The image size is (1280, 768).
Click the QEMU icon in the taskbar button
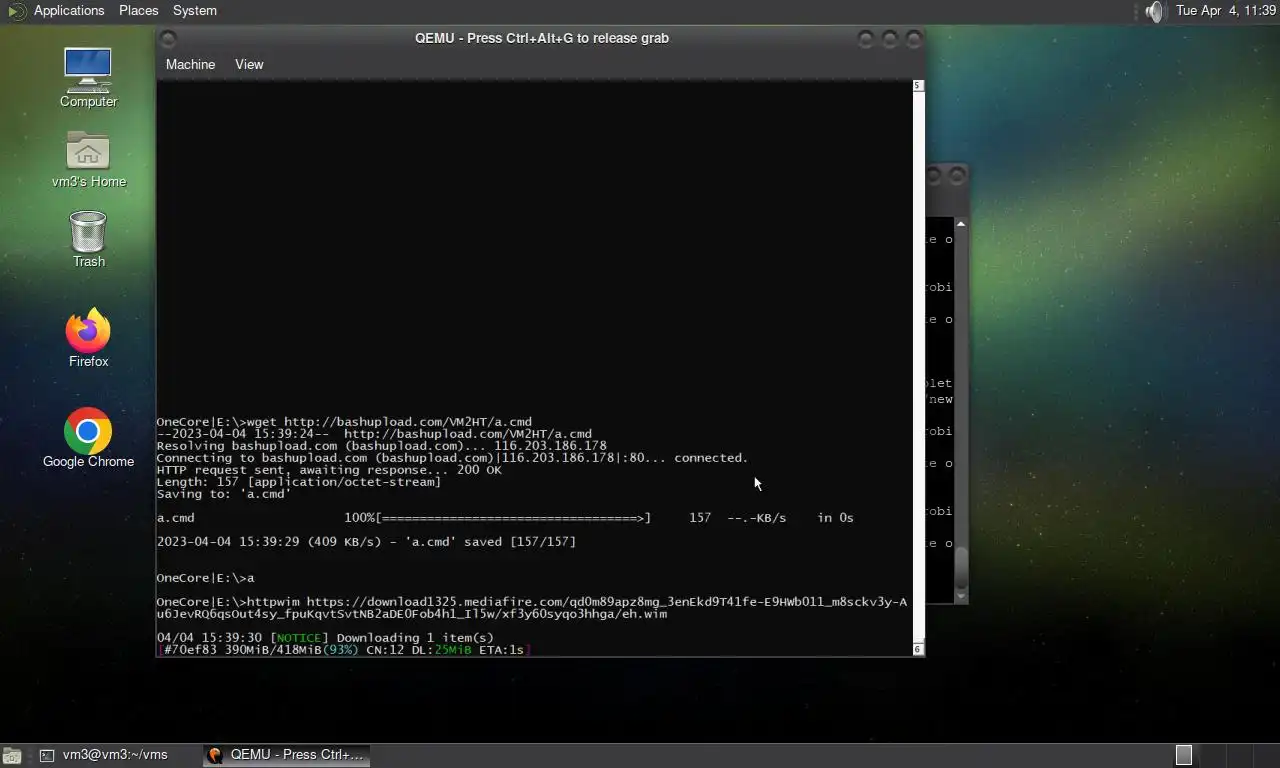tap(215, 755)
